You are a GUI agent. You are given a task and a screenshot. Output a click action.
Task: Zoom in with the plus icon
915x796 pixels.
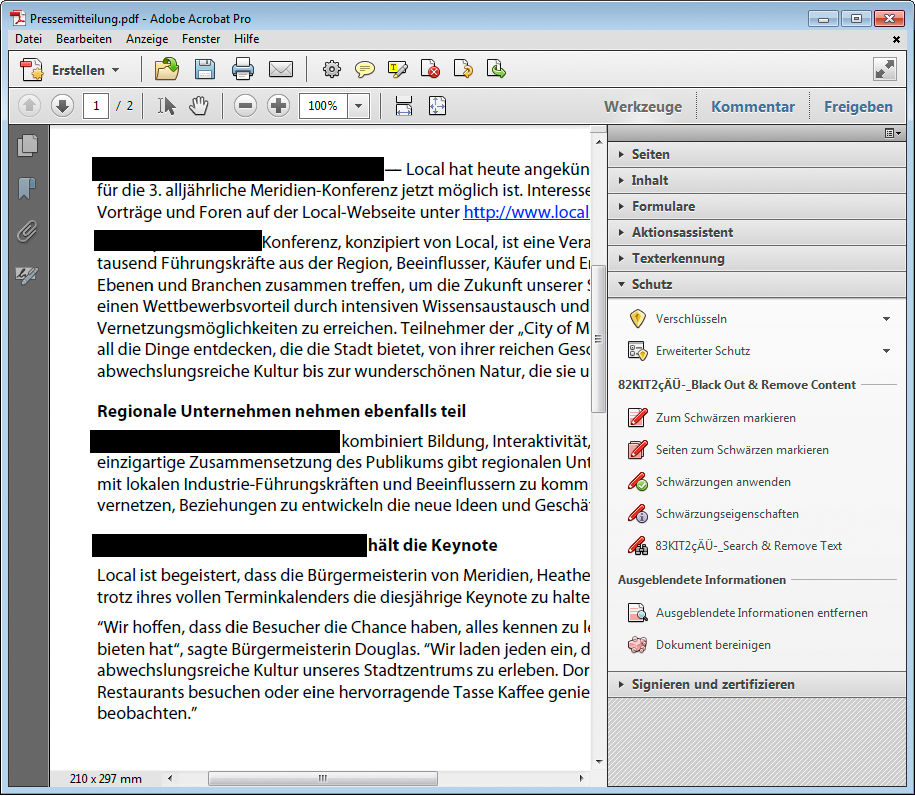(x=278, y=105)
